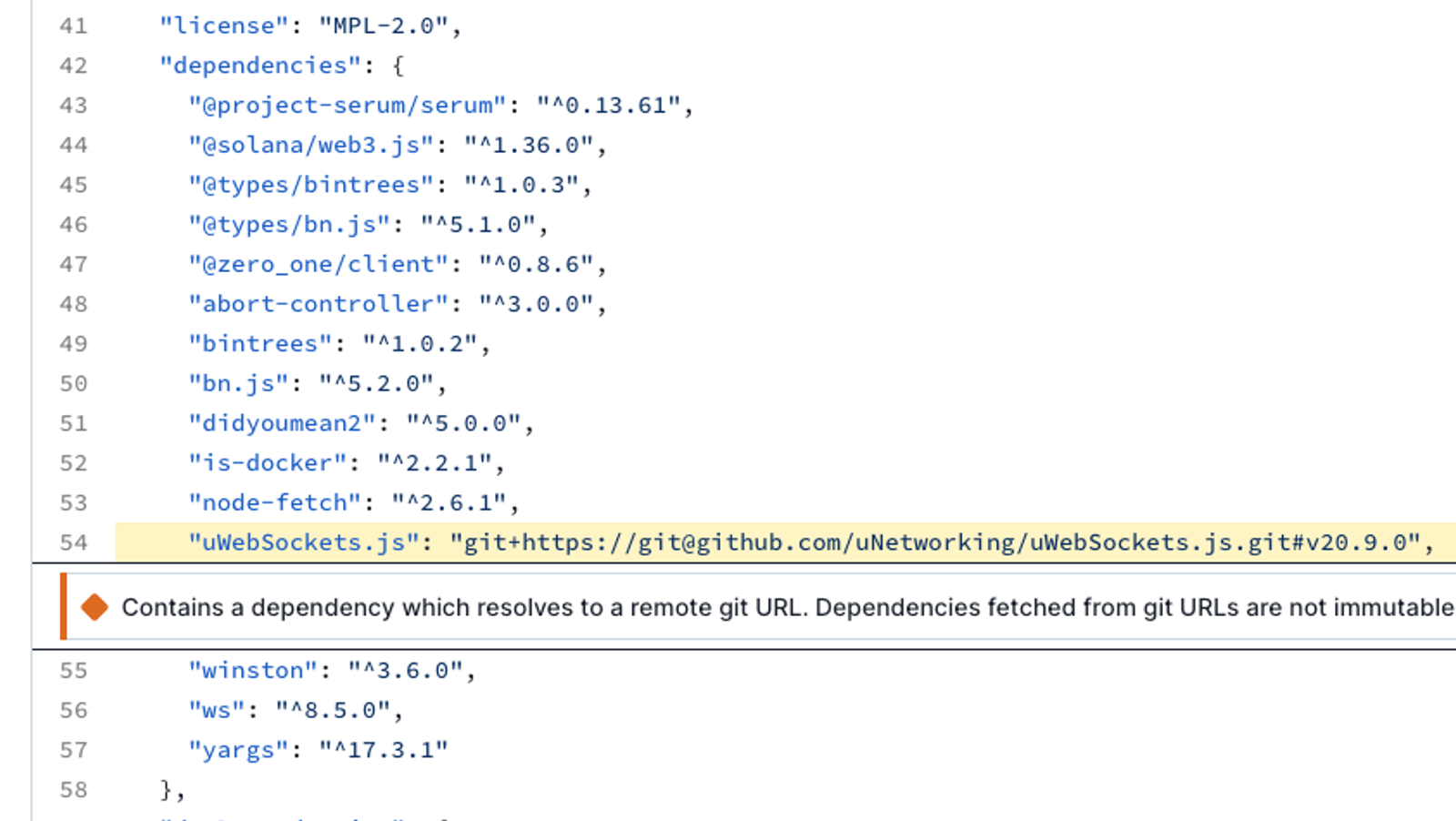
Task: Click the "MPL-2.0" license value
Action: pos(383,25)
